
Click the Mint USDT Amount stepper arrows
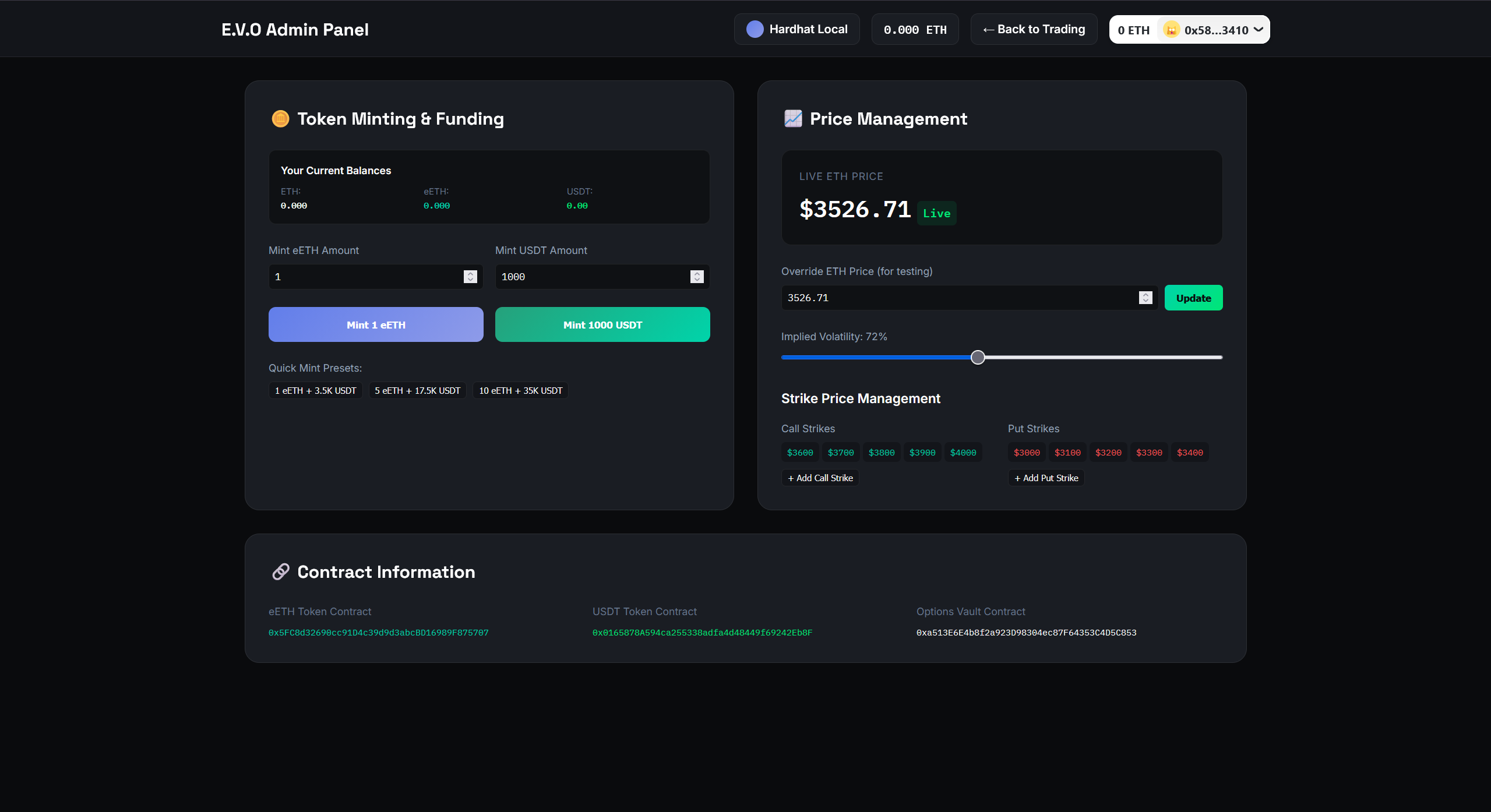[x=697, y=277]
